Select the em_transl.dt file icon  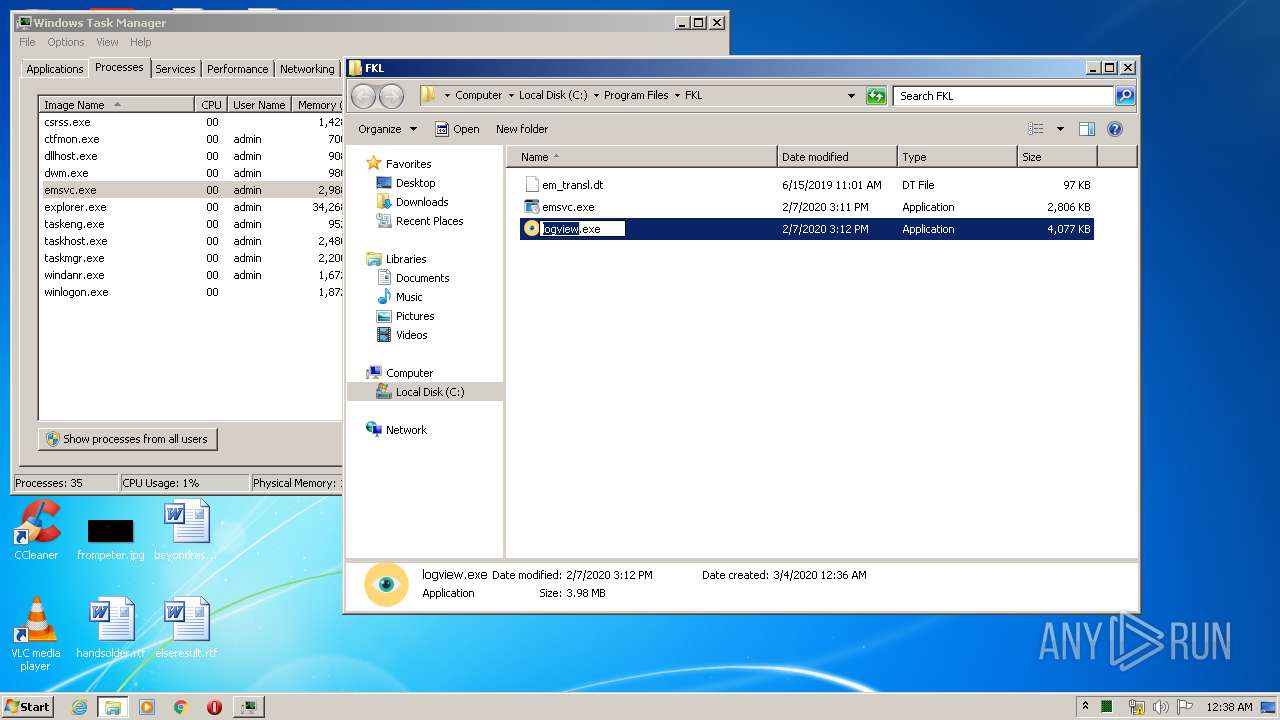point(532,185)
